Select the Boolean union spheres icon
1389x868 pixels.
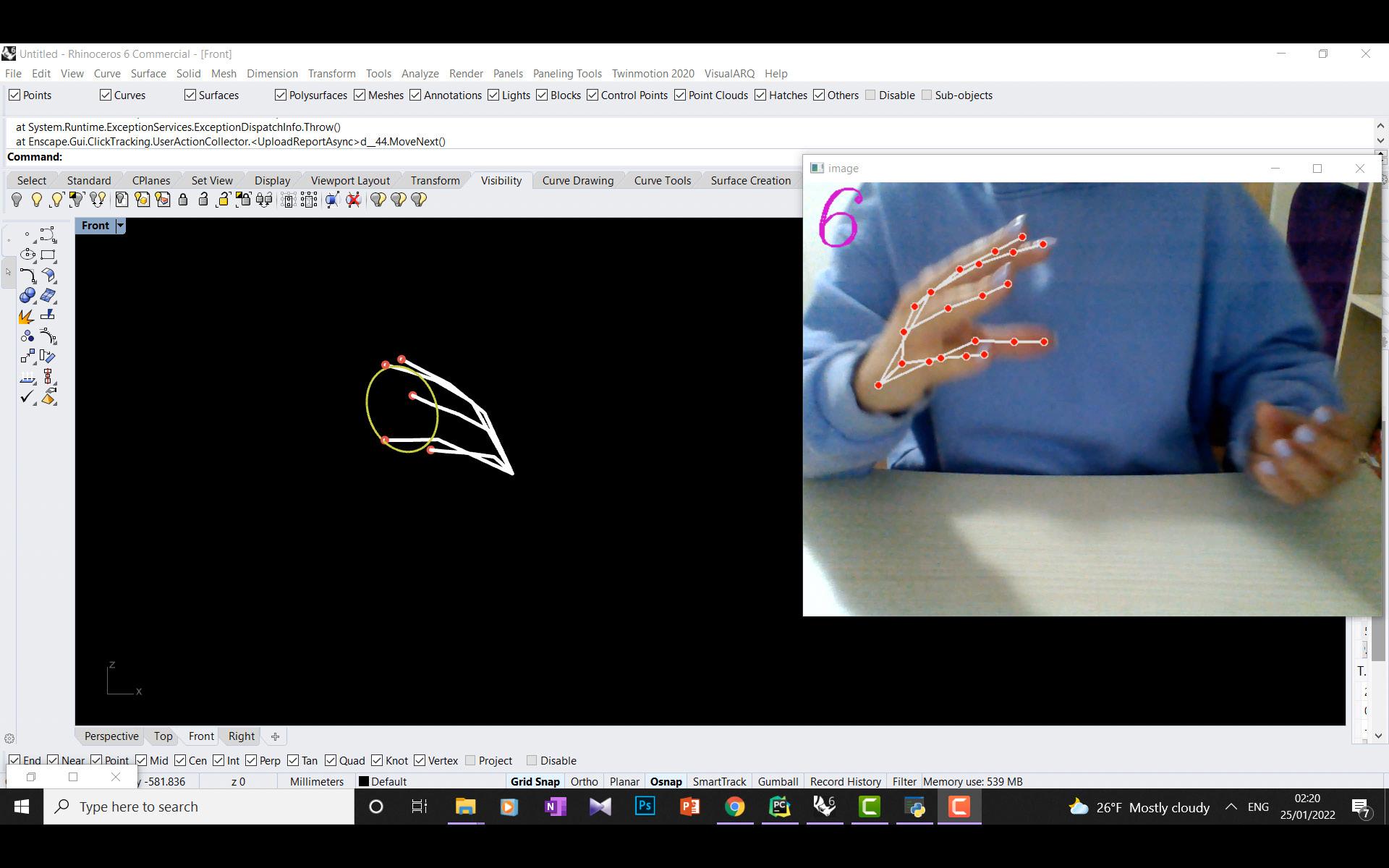[27, 296]
